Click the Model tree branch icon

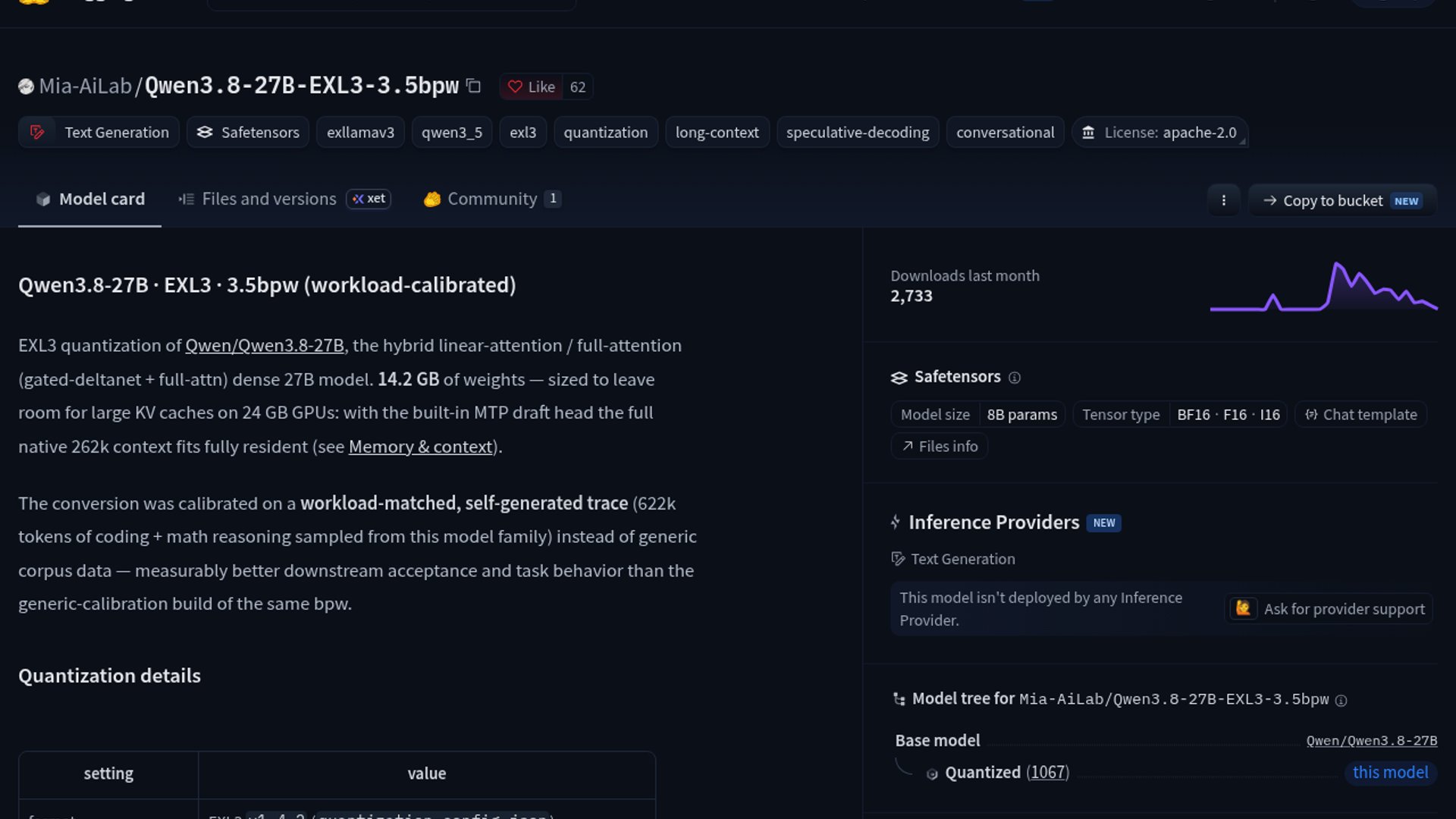[899, 699]
